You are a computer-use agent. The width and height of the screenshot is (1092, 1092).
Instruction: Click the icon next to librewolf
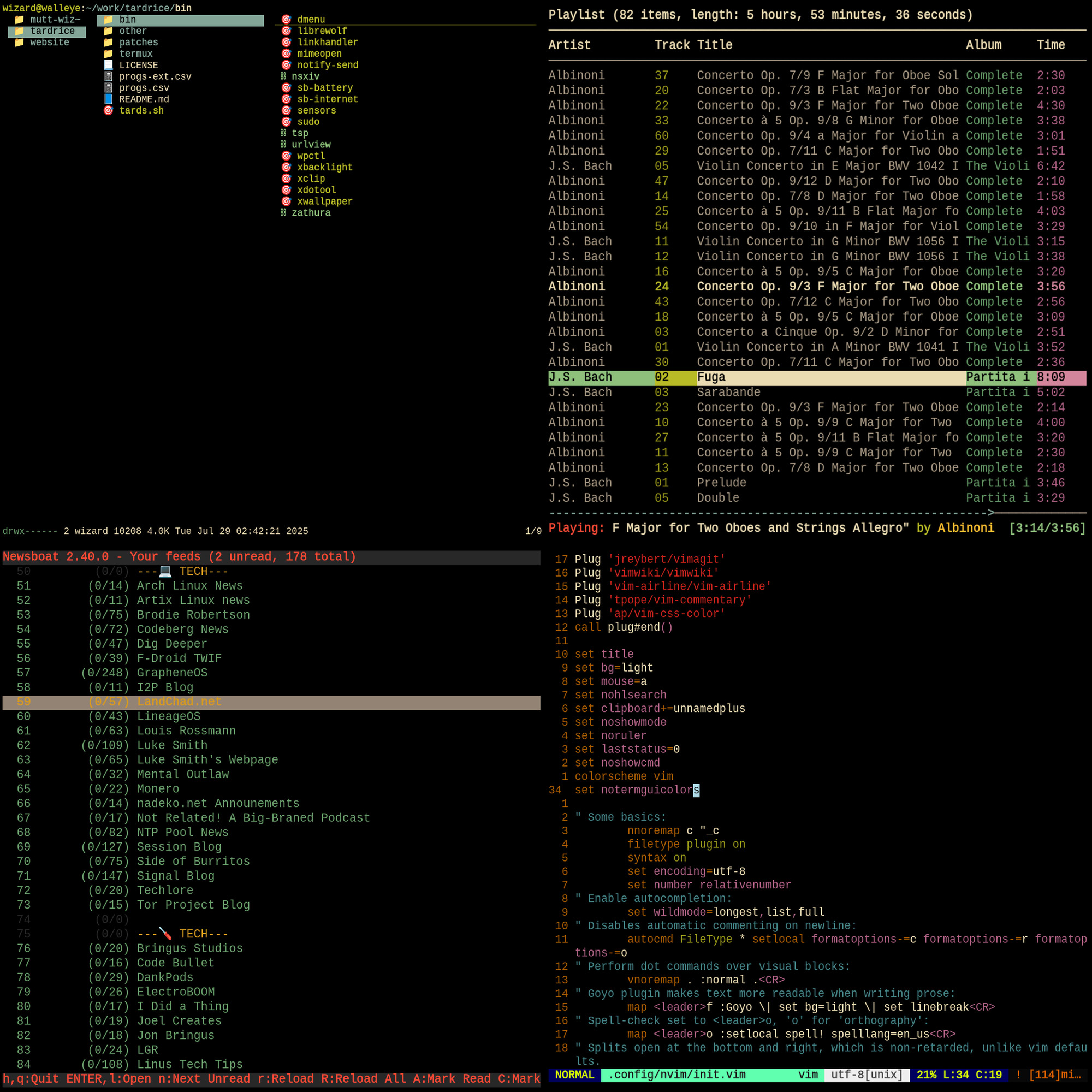coord(286,31)
